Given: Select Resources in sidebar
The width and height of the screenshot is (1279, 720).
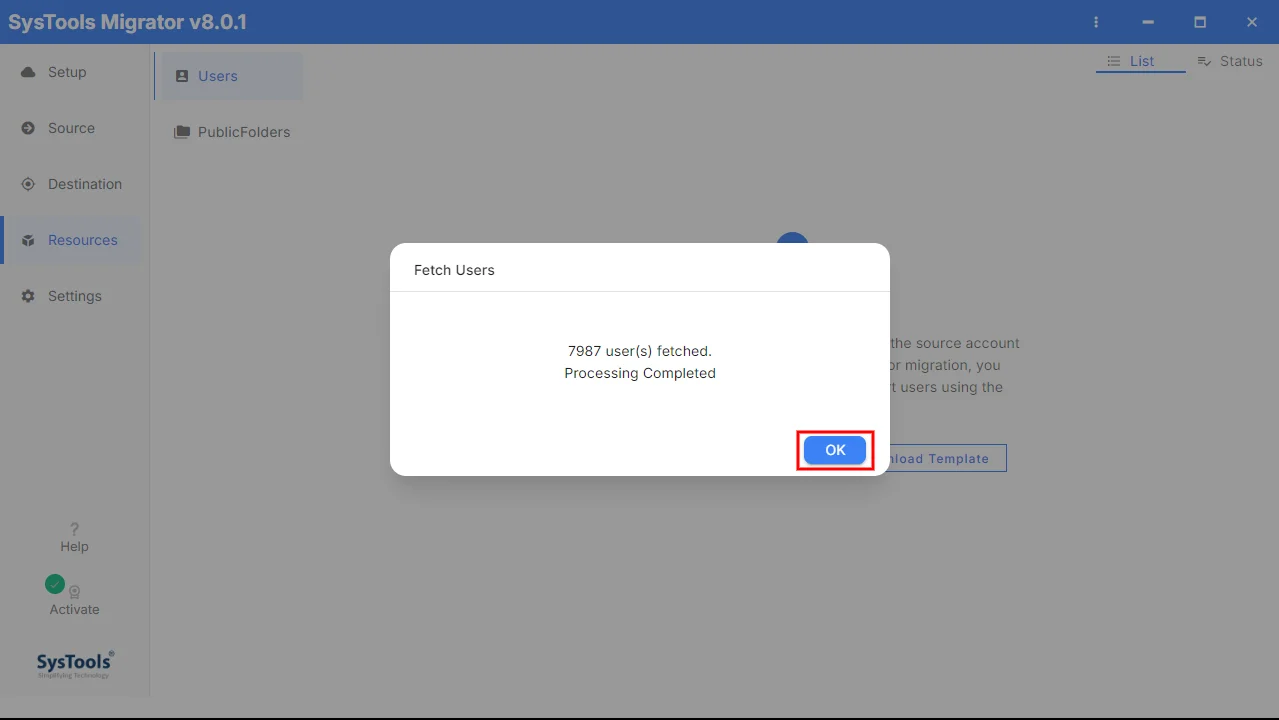Looking at the screenshot, I should (x=70, y=240).
